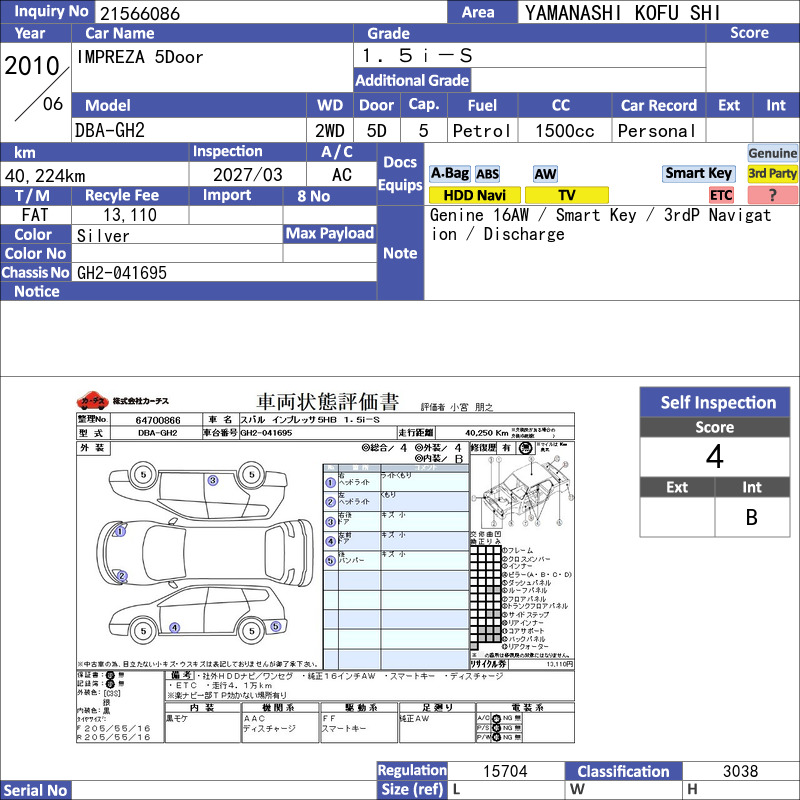Click sheet mileage 40,250 Km
800x800 pixels.
click(487, 433)
